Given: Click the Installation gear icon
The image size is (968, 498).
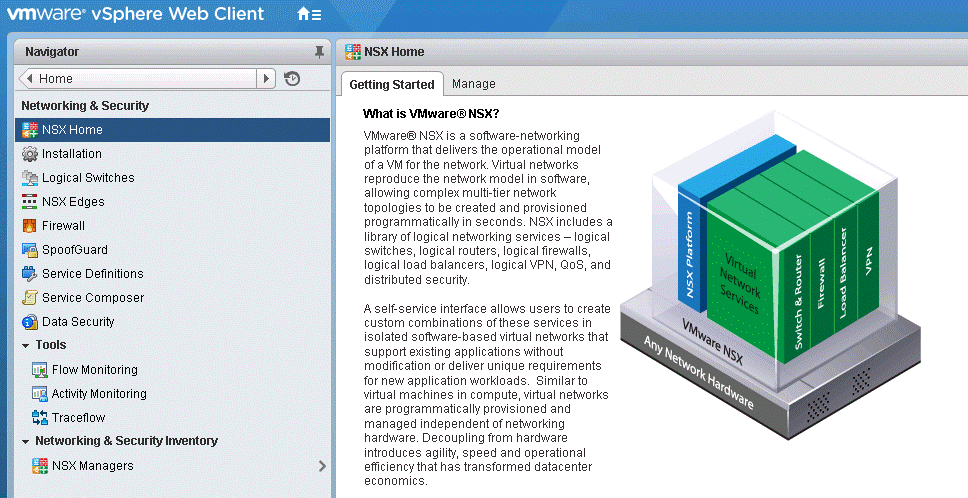Looking at the screenshot, I should pos(29,154).
